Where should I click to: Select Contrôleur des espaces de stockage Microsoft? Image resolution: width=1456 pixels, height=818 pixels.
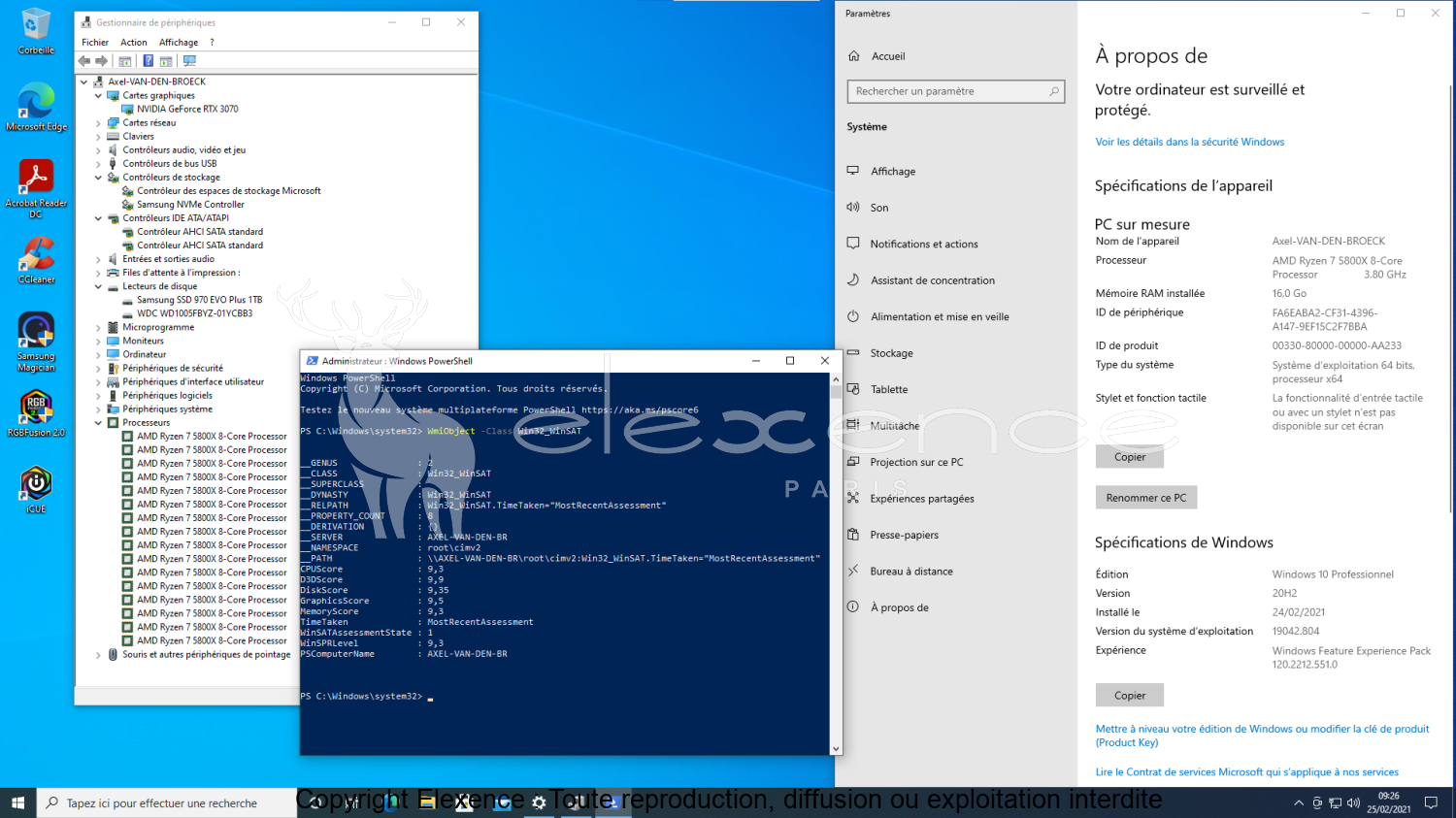228,191
